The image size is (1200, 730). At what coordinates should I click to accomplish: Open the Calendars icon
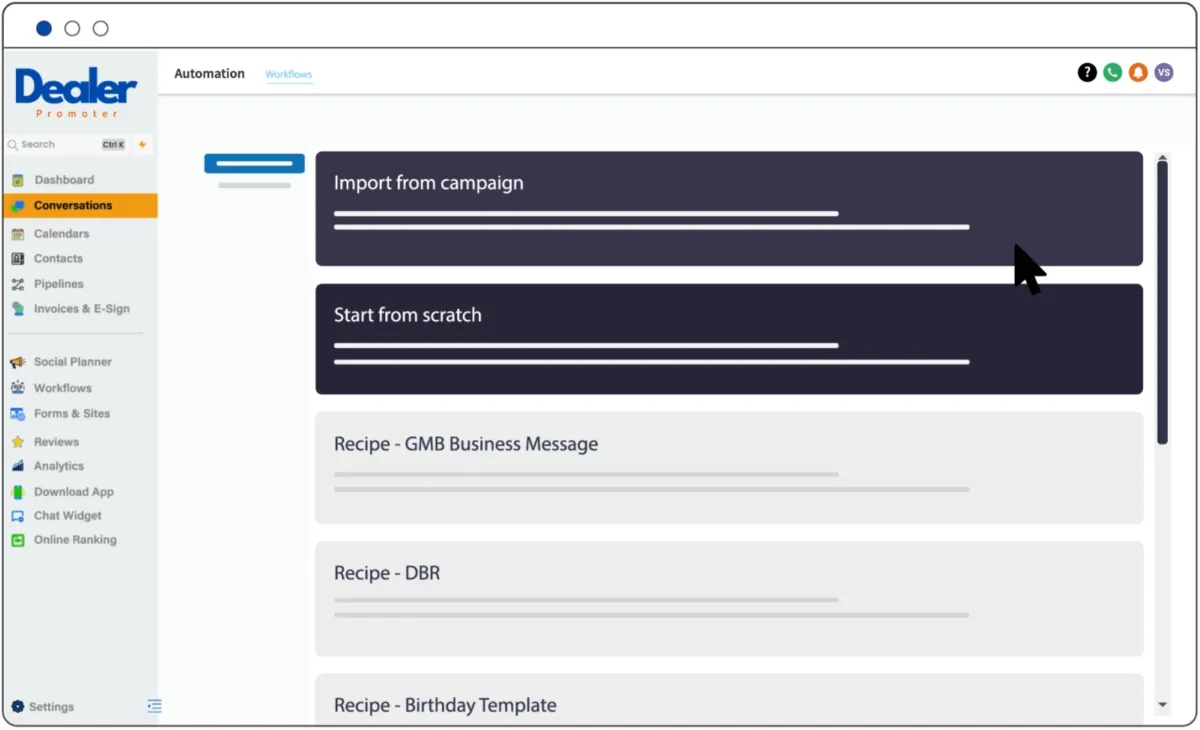click(x=17, y=234)
